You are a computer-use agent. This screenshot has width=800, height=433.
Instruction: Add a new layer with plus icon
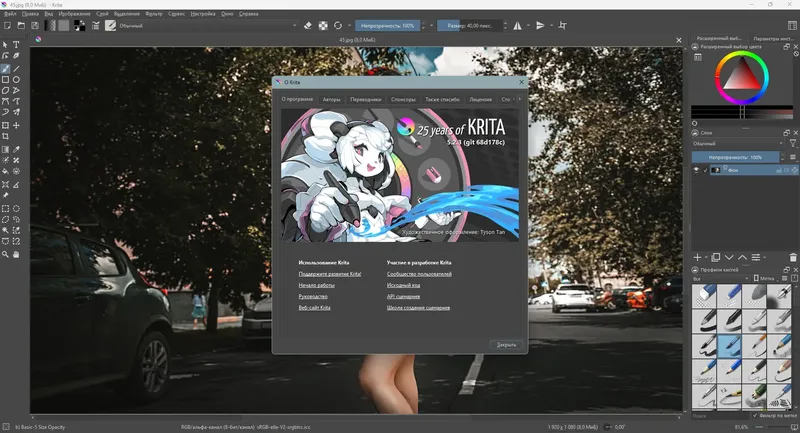[697, 258]
